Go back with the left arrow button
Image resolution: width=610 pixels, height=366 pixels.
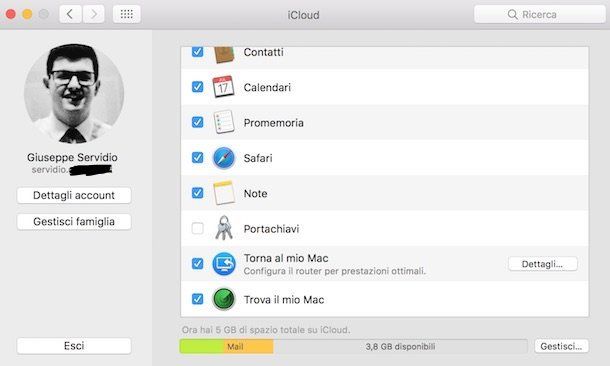(70, 14)
